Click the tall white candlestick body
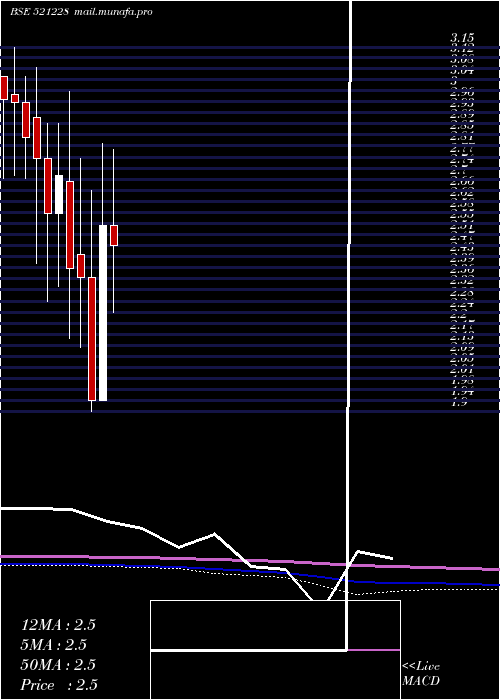500x700 pixels. [x=103, y=313]
